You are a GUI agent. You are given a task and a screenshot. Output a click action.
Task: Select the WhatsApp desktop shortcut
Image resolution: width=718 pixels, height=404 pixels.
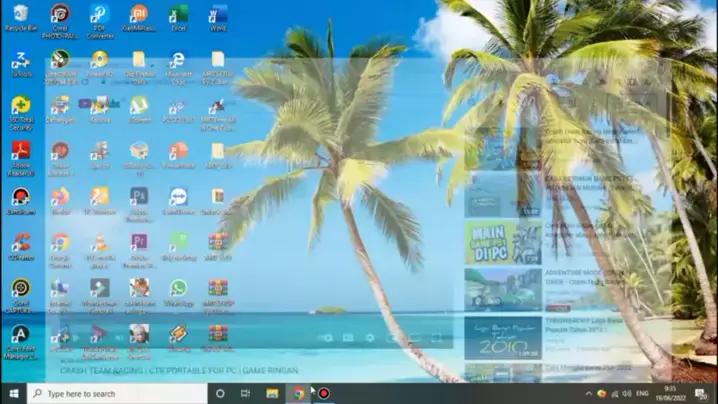point(178,288)
